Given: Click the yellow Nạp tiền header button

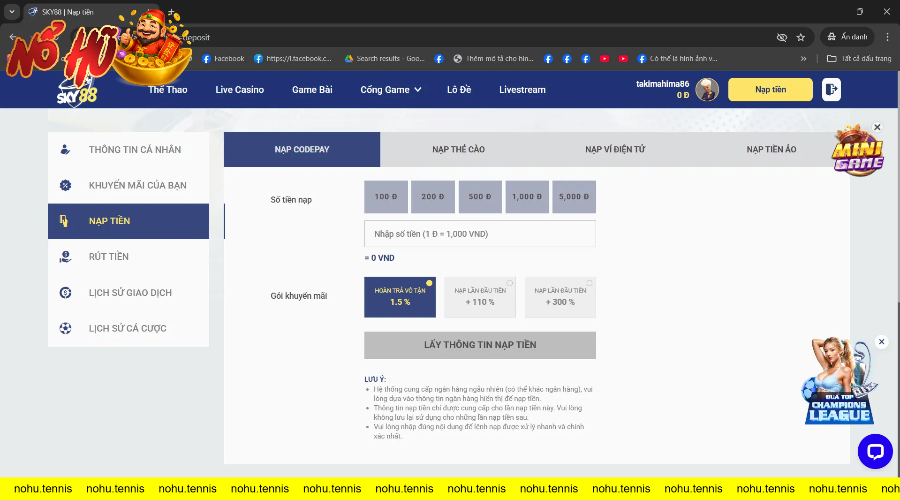Looking at the screenshot, I should tap(770, 90).
